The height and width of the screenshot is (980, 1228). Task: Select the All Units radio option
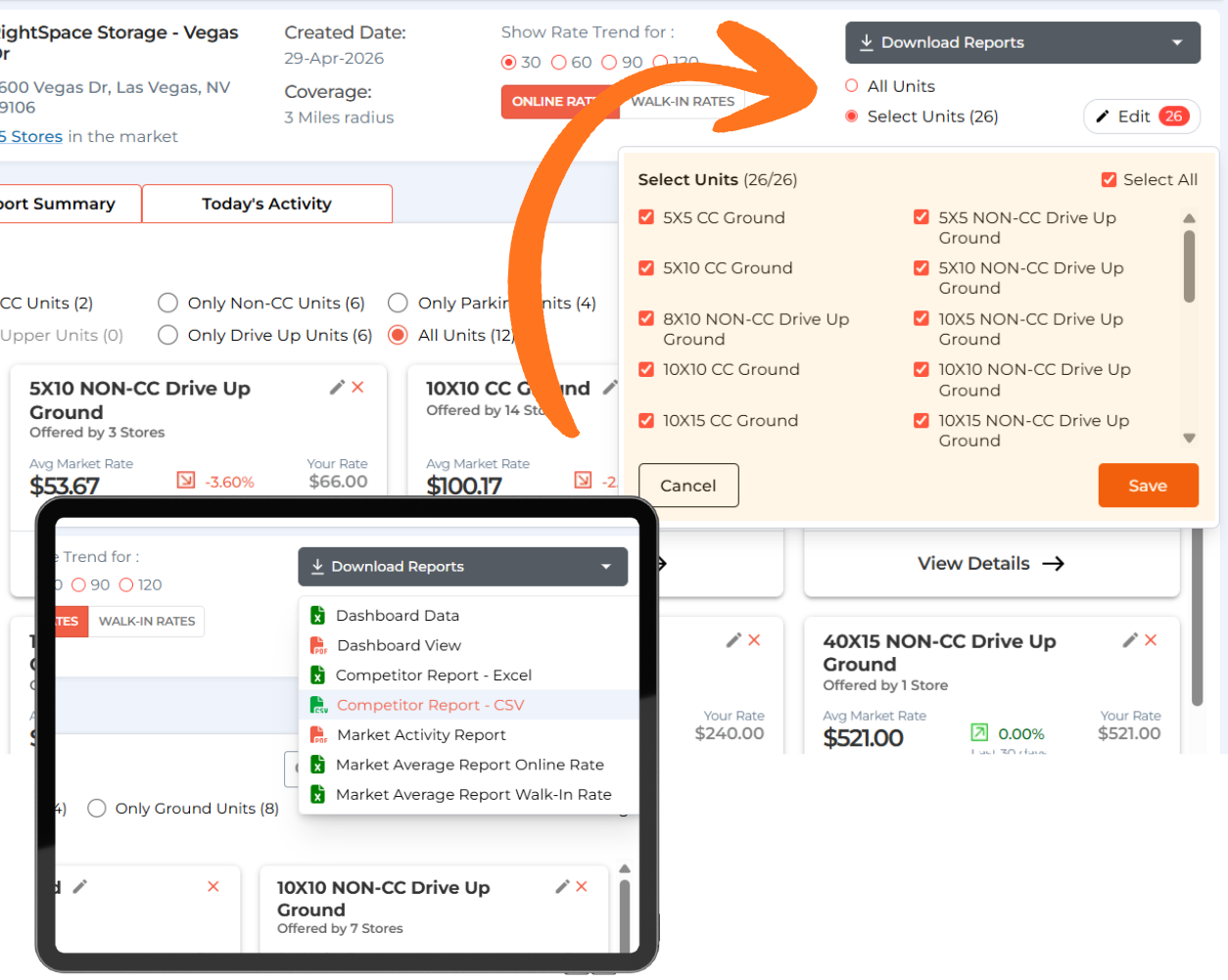(x=852, y=86)
